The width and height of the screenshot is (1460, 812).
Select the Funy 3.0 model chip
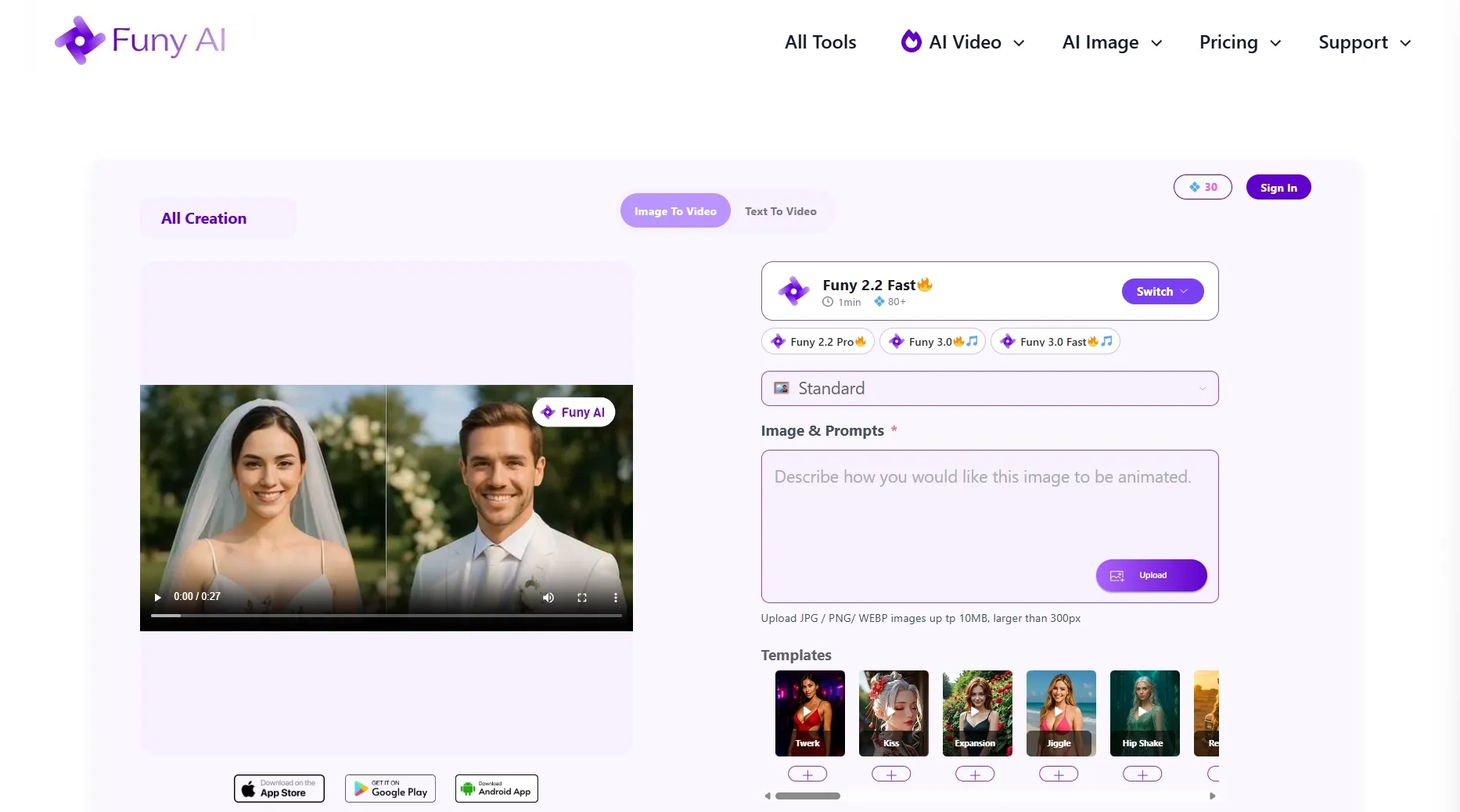click(933, 342)
